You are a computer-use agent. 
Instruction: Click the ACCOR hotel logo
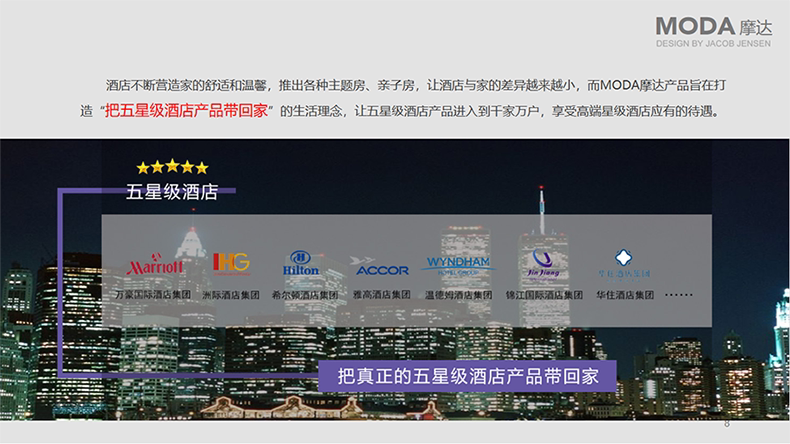[379, 267]
